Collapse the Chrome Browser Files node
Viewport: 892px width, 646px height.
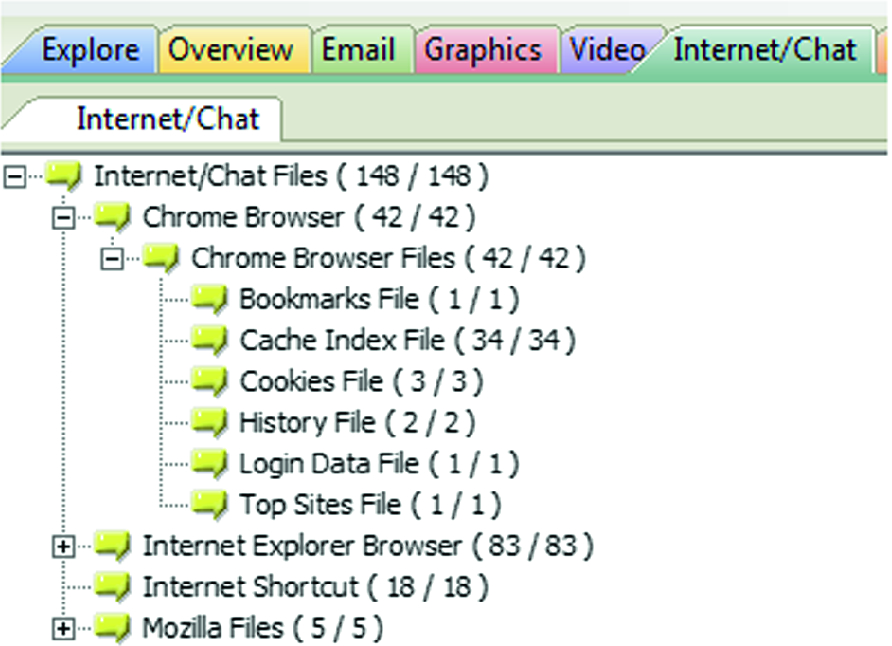pos(112,259)
